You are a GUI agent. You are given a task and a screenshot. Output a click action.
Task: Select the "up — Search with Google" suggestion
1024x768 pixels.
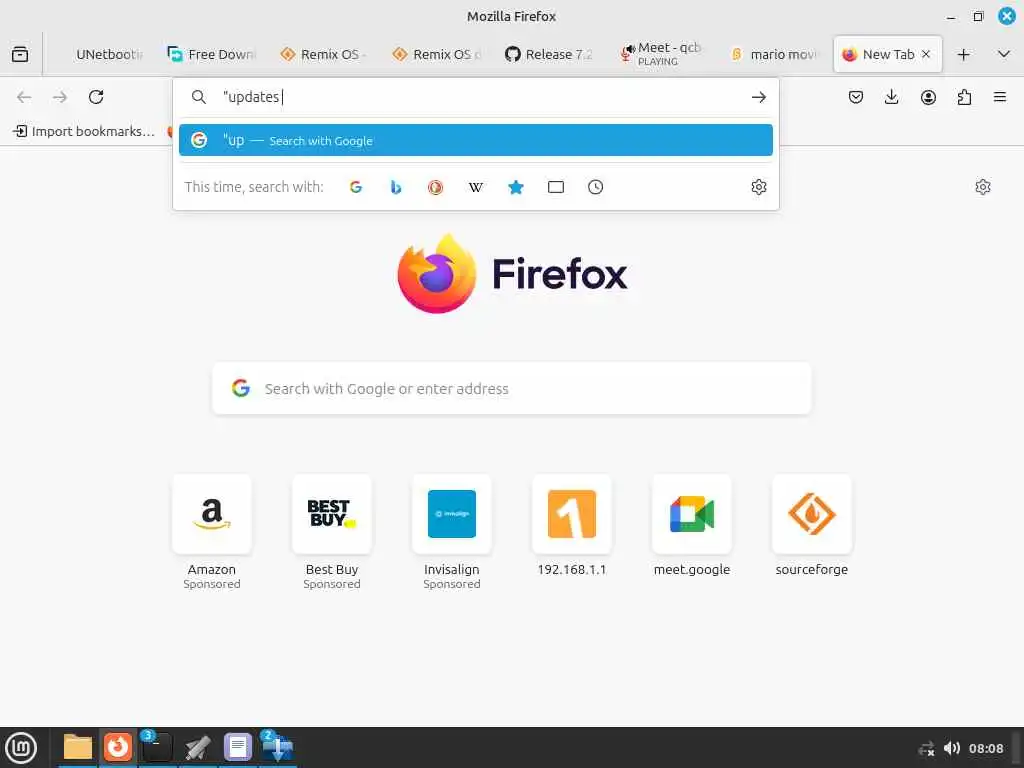(475, 140)
